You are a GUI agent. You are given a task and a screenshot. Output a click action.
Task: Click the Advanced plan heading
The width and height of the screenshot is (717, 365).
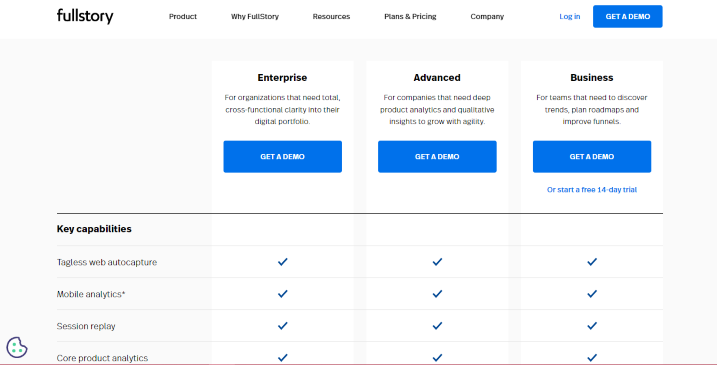tap(437, 78)
